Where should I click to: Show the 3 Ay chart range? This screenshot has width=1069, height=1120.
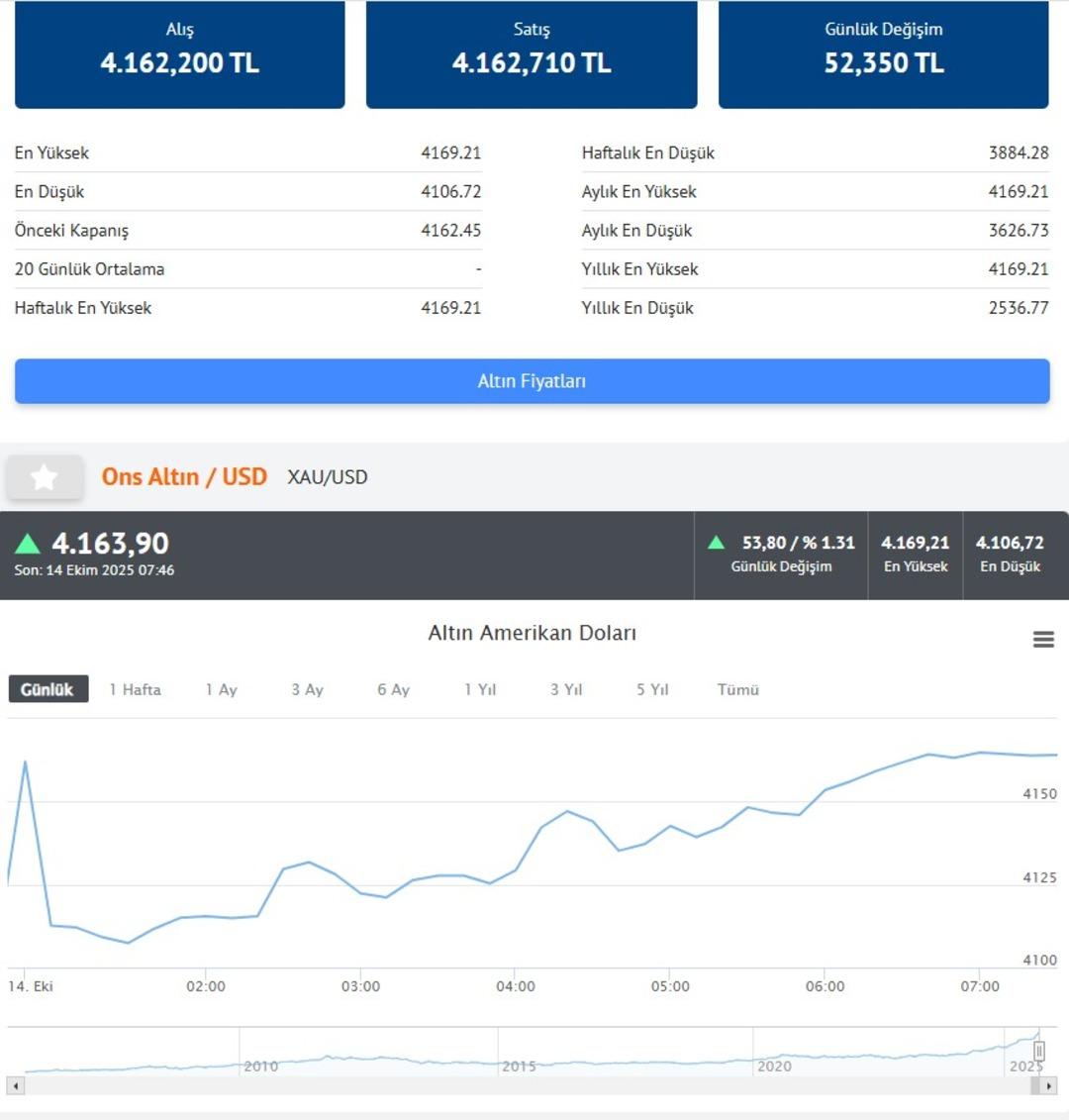[x=307, y=689]
